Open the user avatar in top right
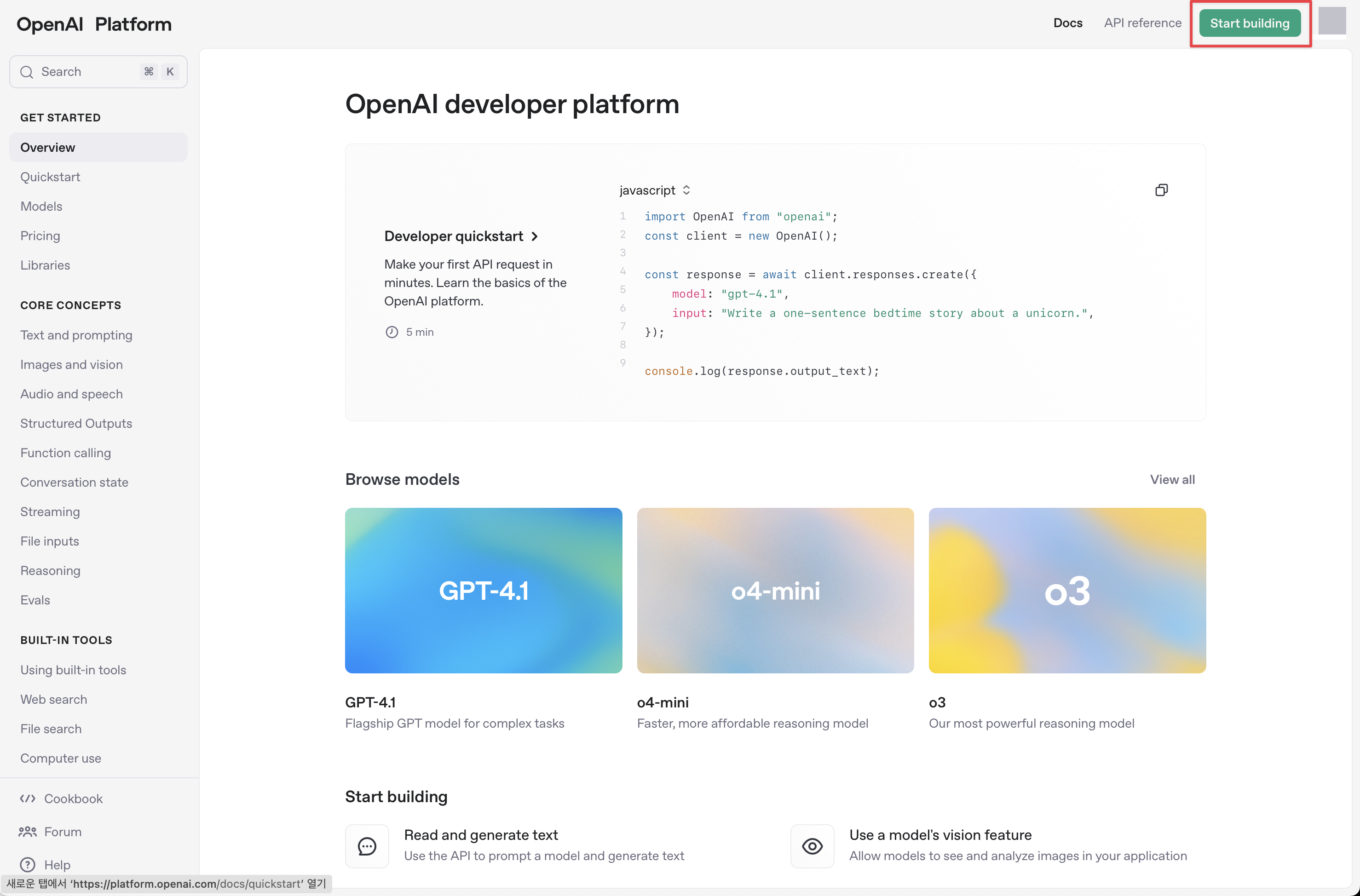Image resolution: width=1360 pixels, height=896 pixels. tap(1331, 22)
